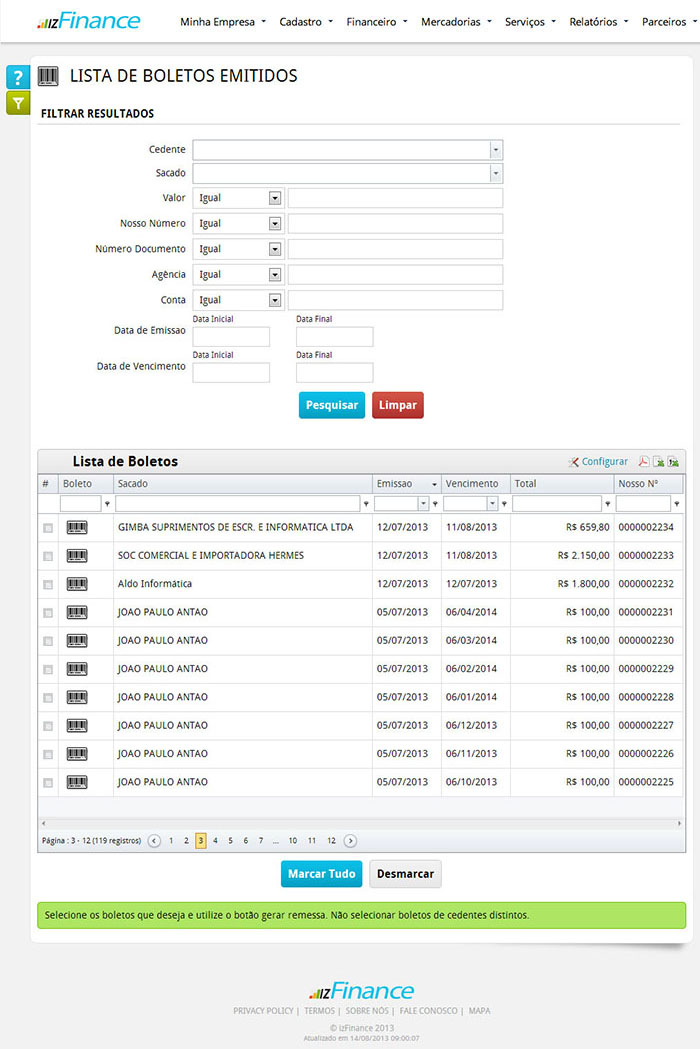The height and width of the screenshot is (1049, 700).
Task: Click the Data de Emissao initial date field
Action: tap(231, 337)
